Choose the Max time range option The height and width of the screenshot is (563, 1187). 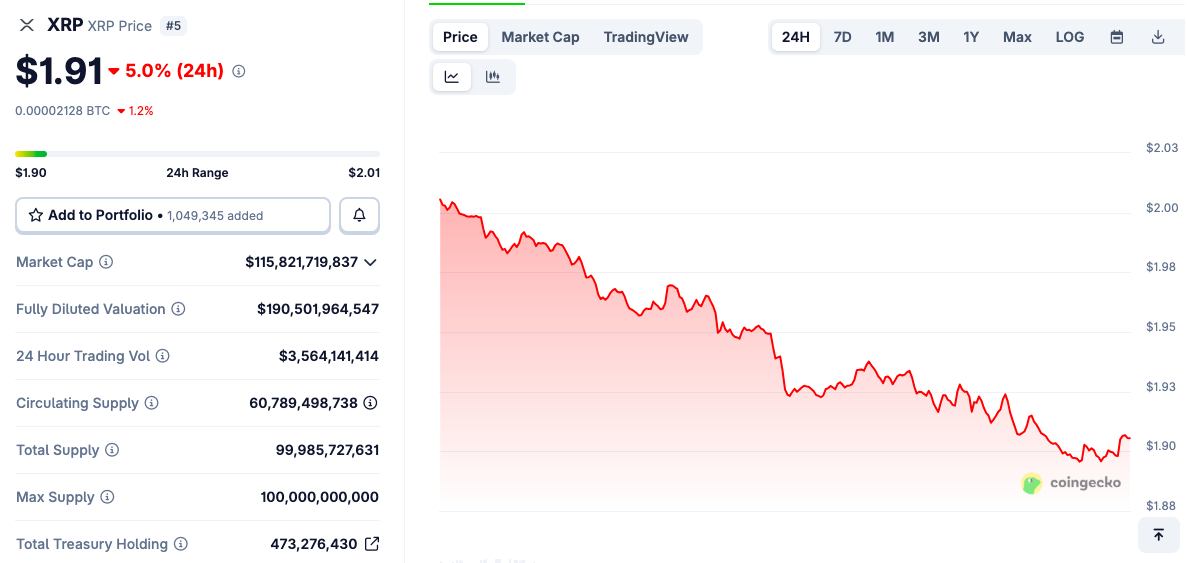(1017, 37)
